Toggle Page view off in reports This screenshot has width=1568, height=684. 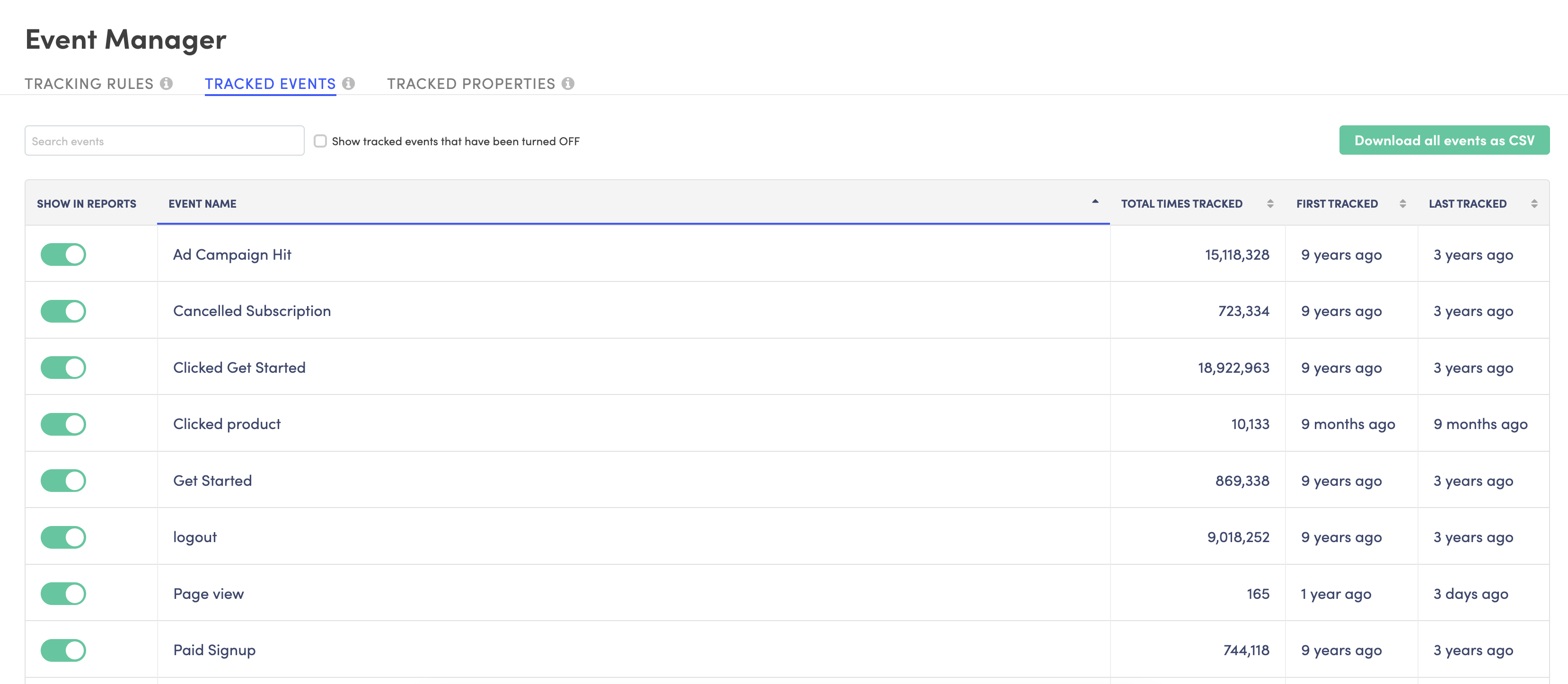pos(63,593)
